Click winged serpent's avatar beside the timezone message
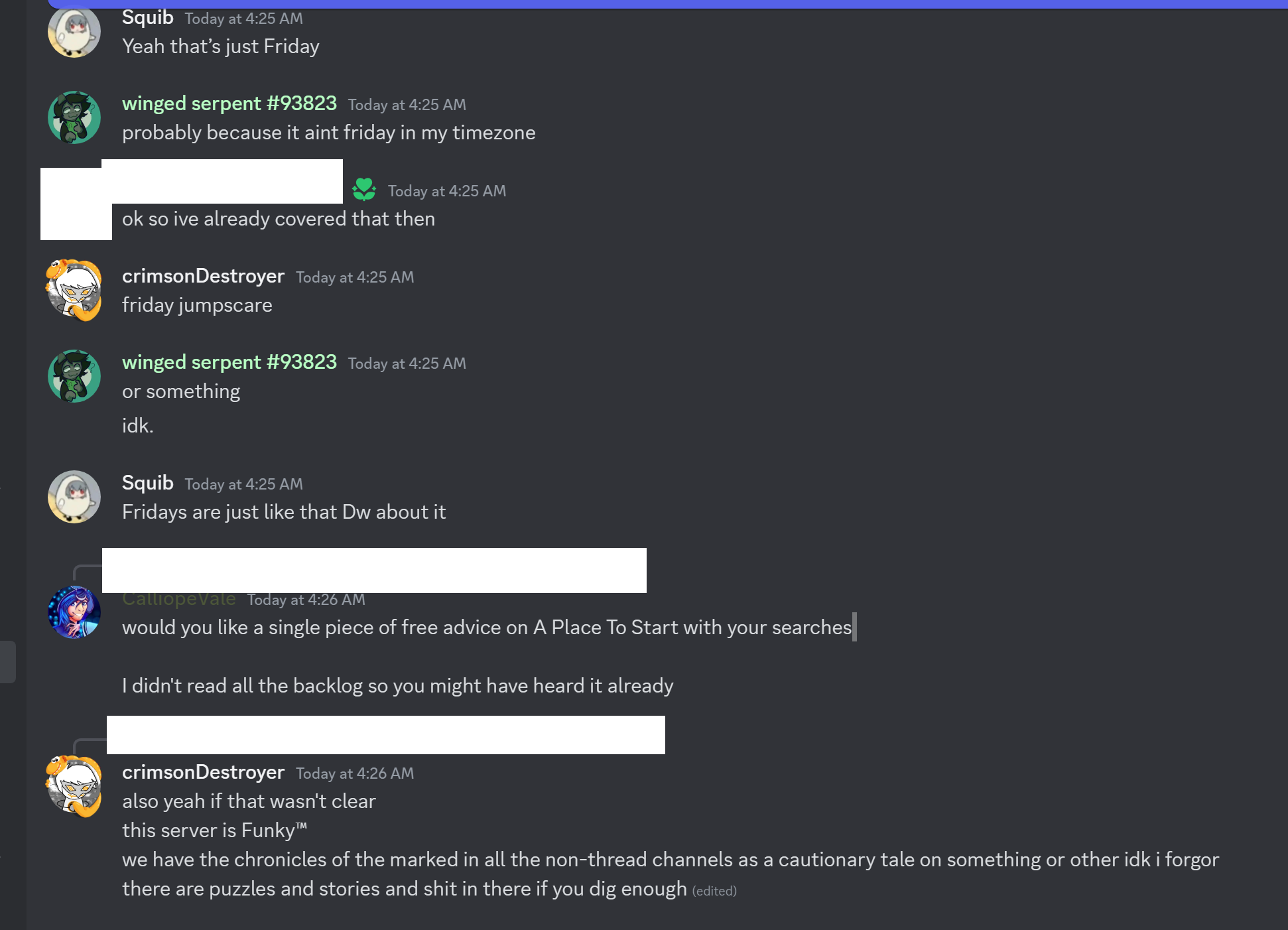1288x930 pixels. click(x=74, y=117)
